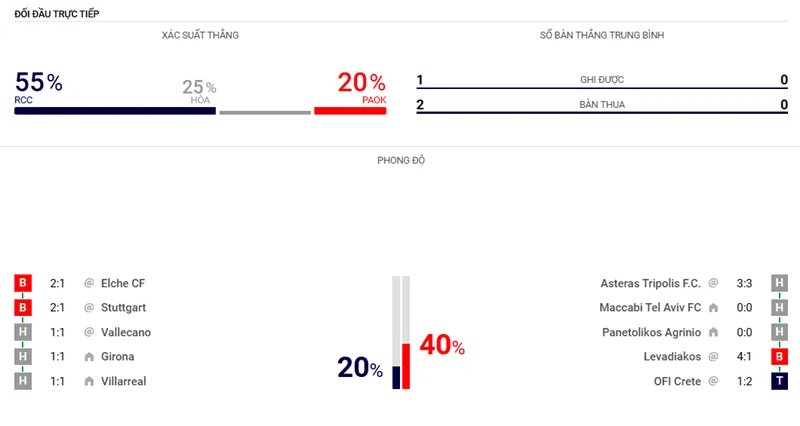
Task: Click the PHONG ĐỘ section label
Action: [x=400, y=160]
